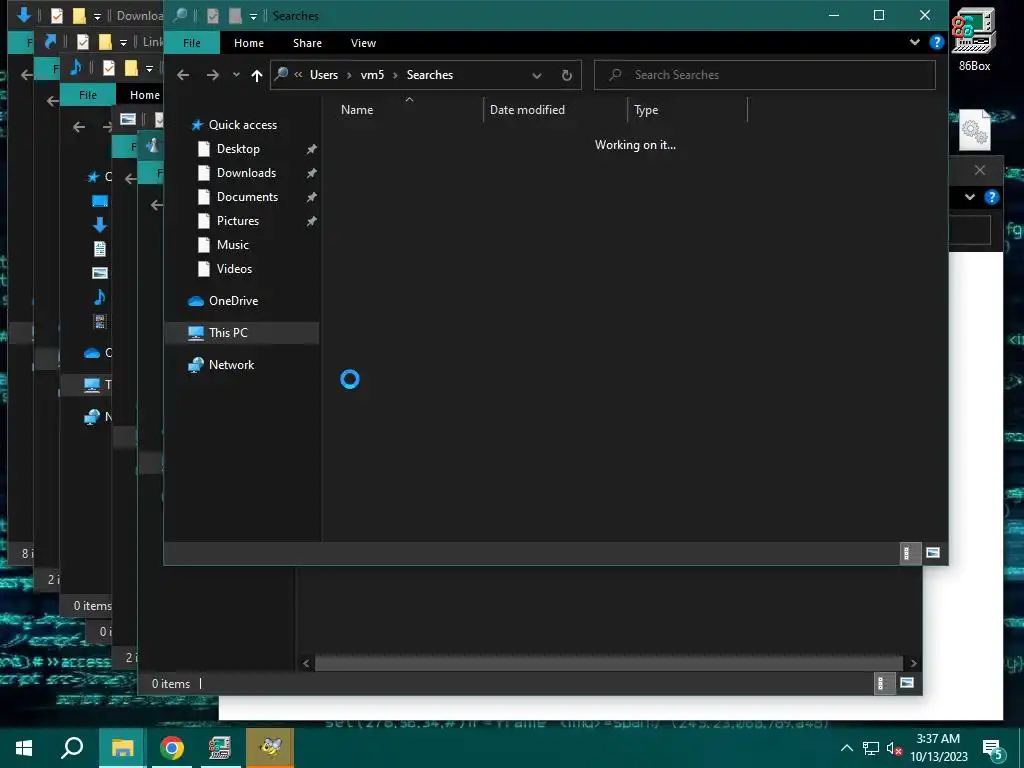Expand the ribbon chevron in the window behind at right
Viewport: 1024px width, 768px height.
click(x=970, y=197)
